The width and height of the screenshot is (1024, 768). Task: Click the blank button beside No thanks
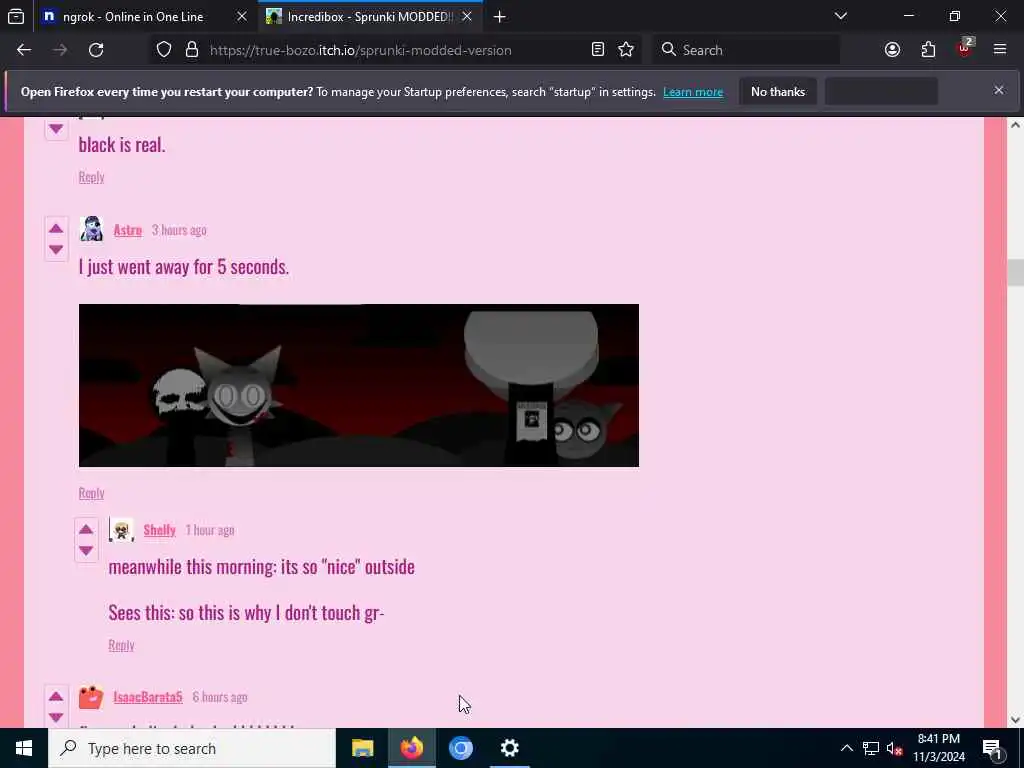tap(881, 91)
